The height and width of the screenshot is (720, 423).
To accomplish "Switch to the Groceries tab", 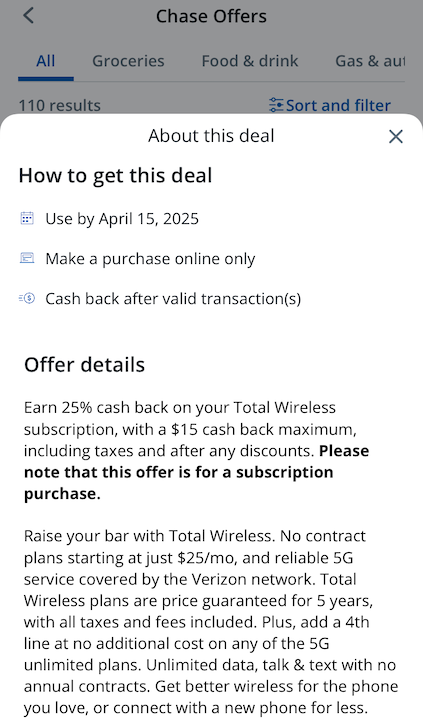I will pyautogui.click(x=128, y=61).
